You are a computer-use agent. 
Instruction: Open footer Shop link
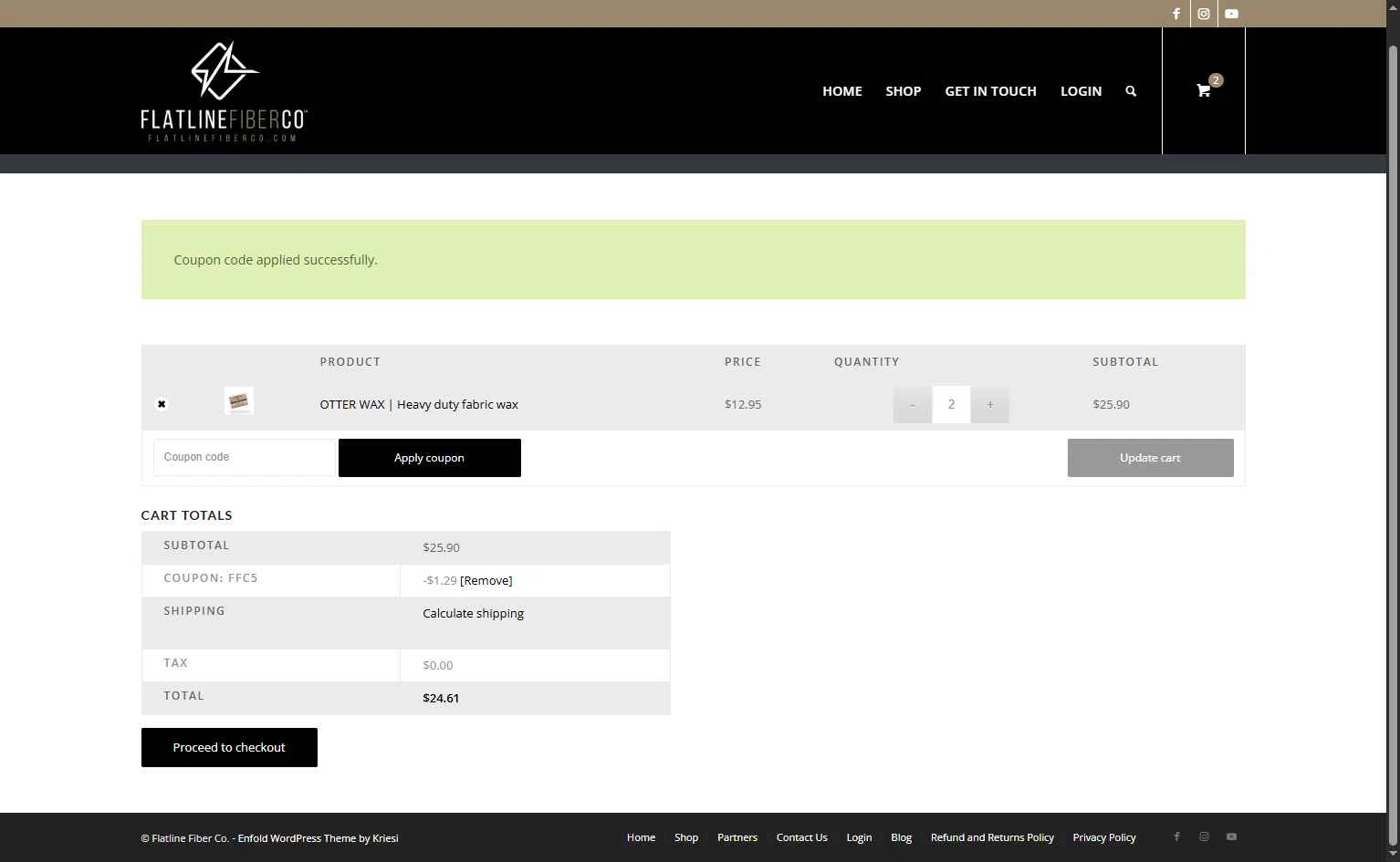[x=686, y=837]
